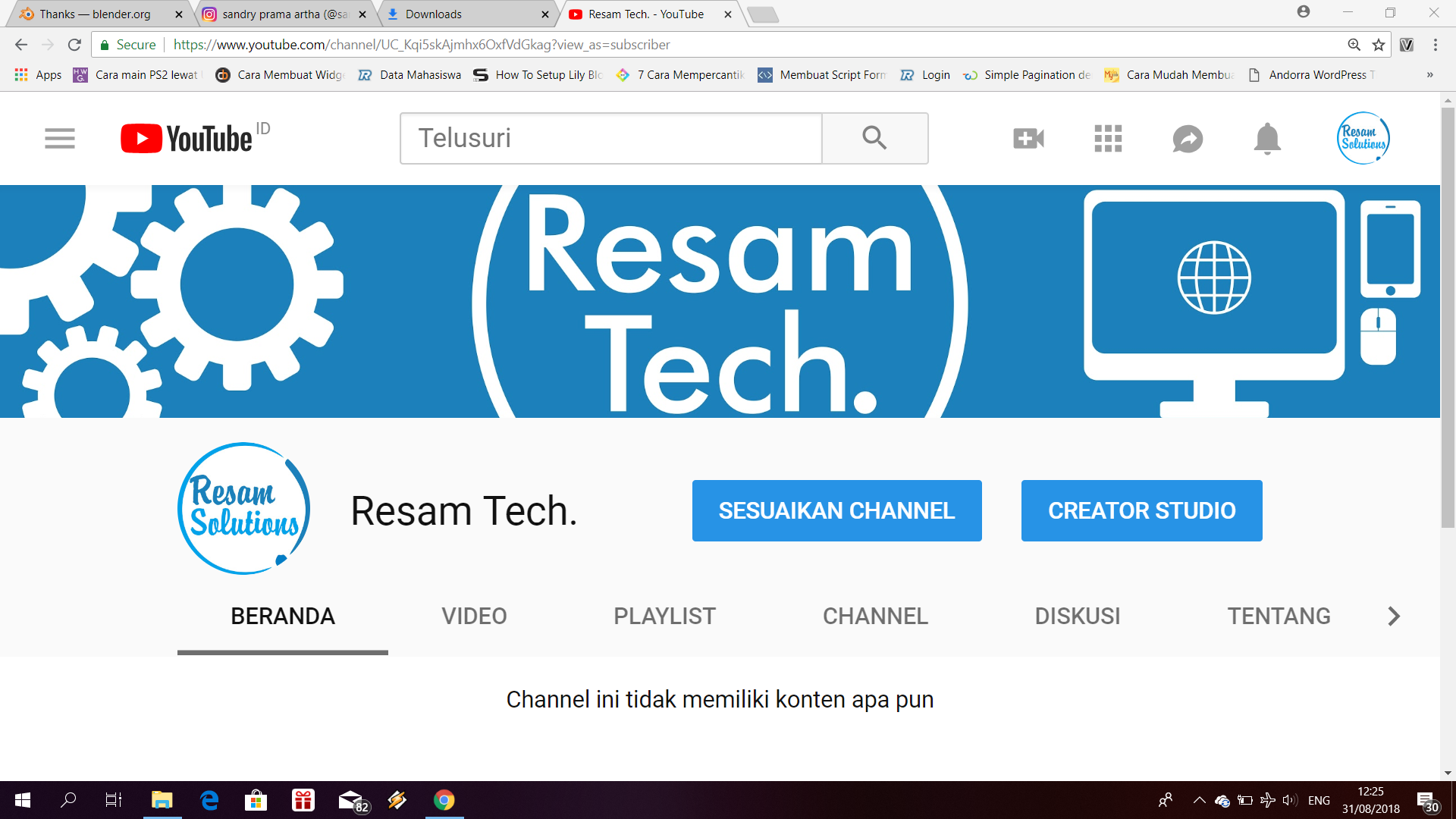Select the BERANDA tab
The image size is (1456, 819).
pyautogui.click(x=283, y=616)
